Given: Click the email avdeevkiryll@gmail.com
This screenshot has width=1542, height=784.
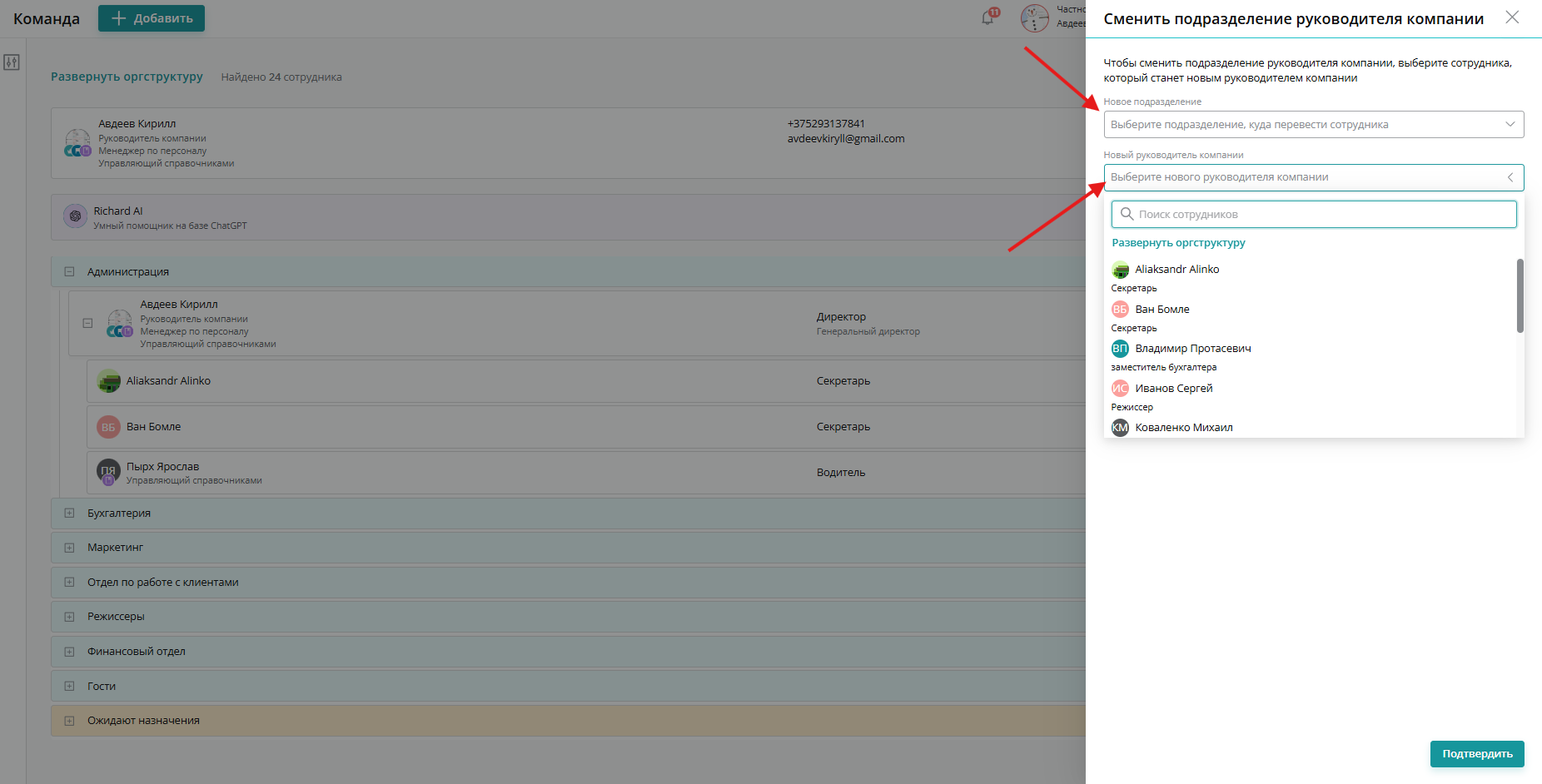Looking at the screenshot, I should click(846, 139).
